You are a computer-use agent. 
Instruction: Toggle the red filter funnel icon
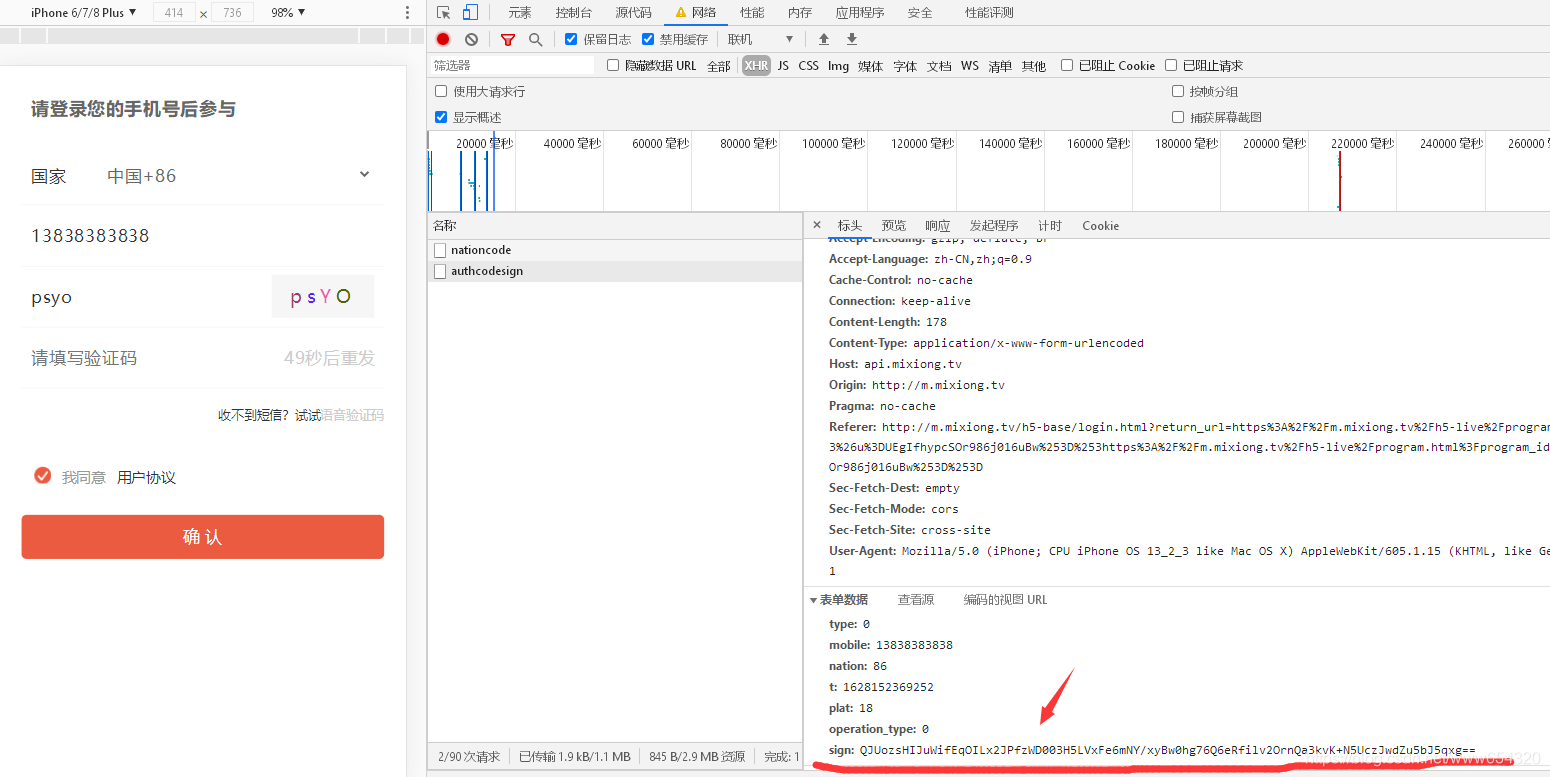click(508, 39)
